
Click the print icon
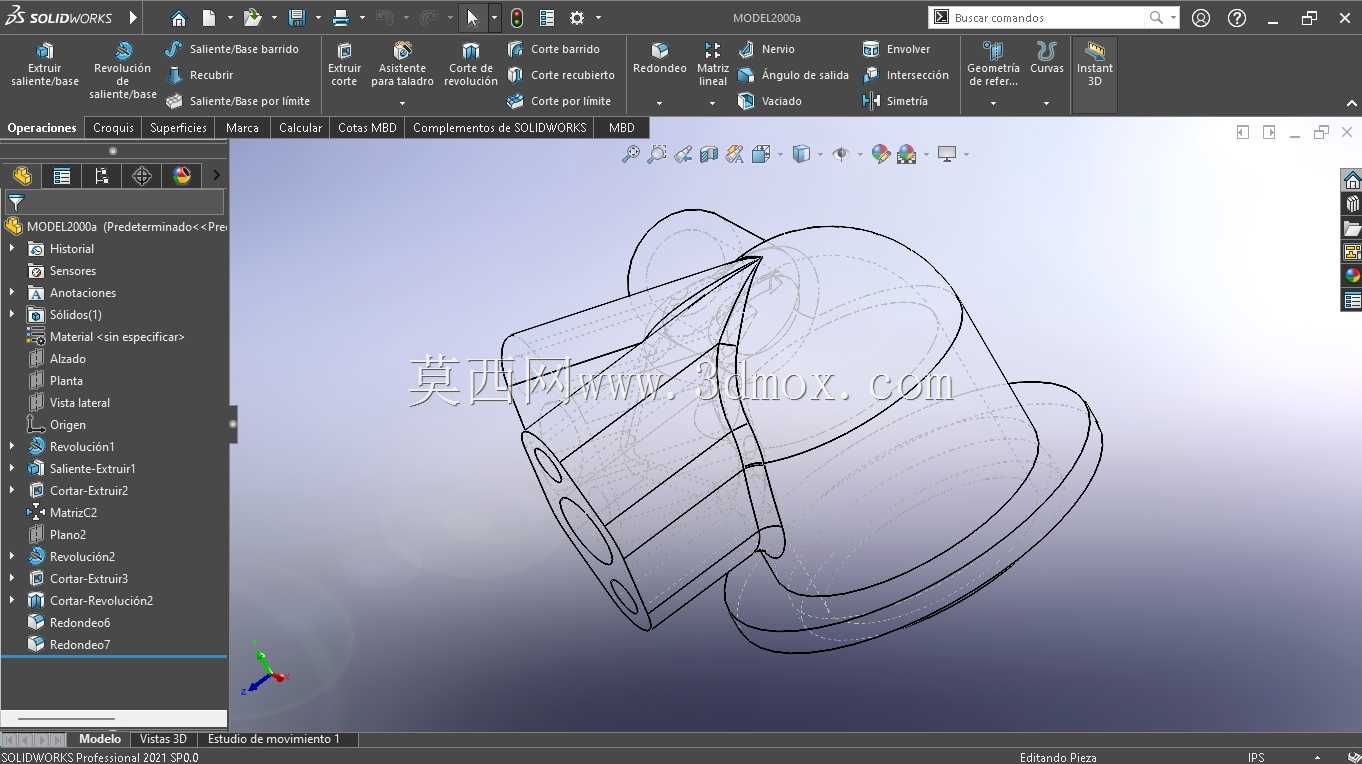click(x=341, y=18)
